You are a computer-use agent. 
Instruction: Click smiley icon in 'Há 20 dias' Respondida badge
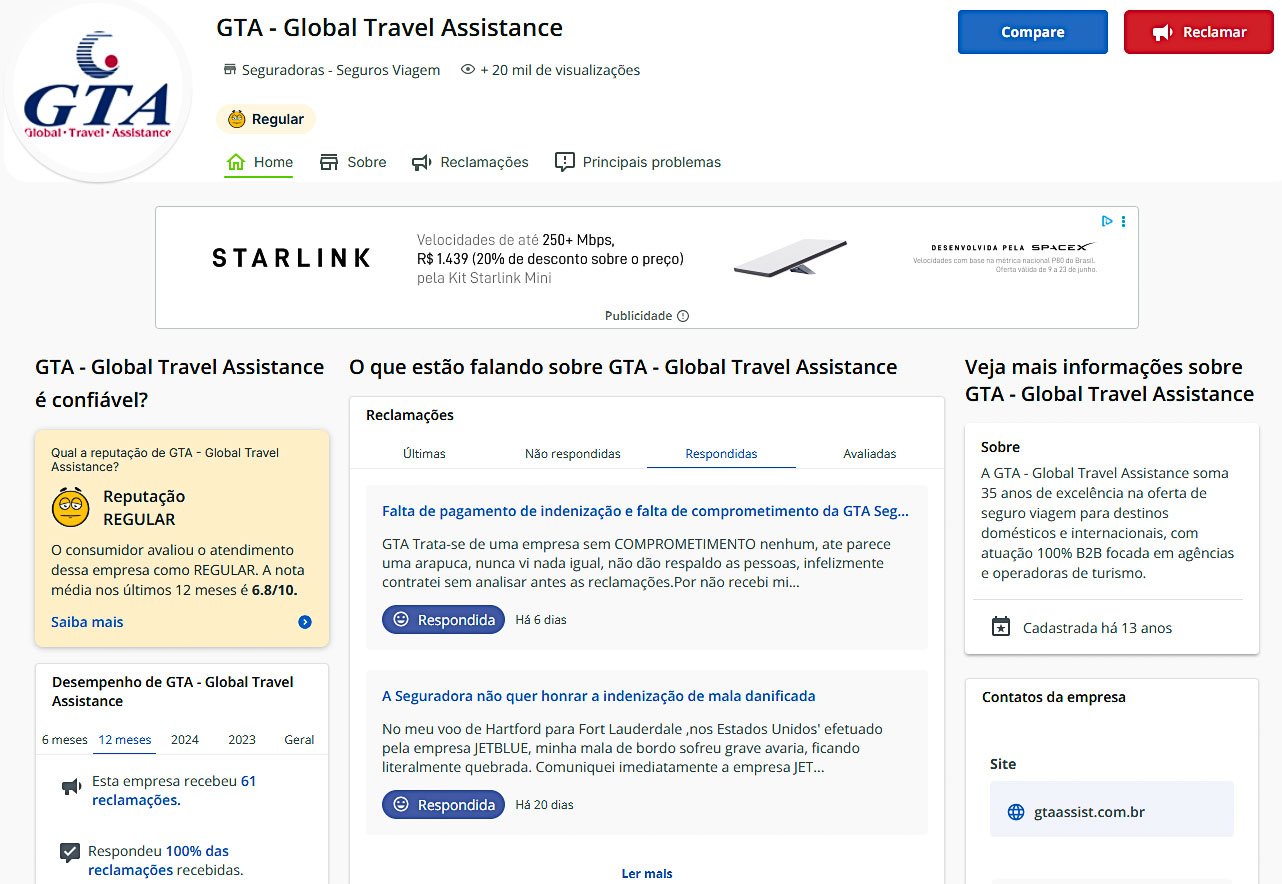(401, 805)
